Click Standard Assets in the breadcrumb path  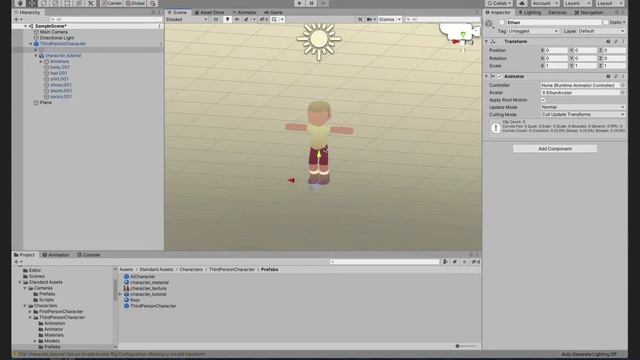pyautogui.click(x=156, y=270)
